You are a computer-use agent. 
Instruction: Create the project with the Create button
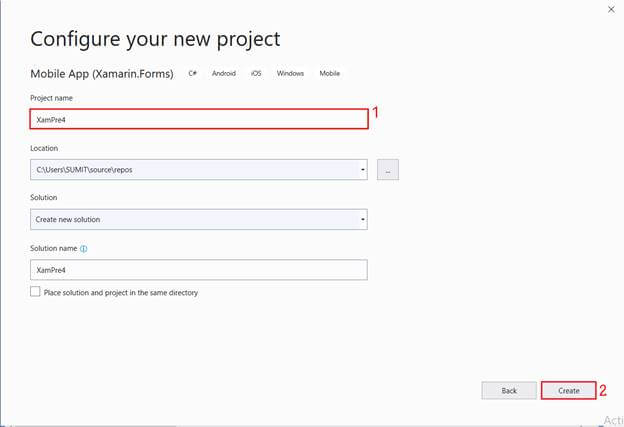point(568,391)
